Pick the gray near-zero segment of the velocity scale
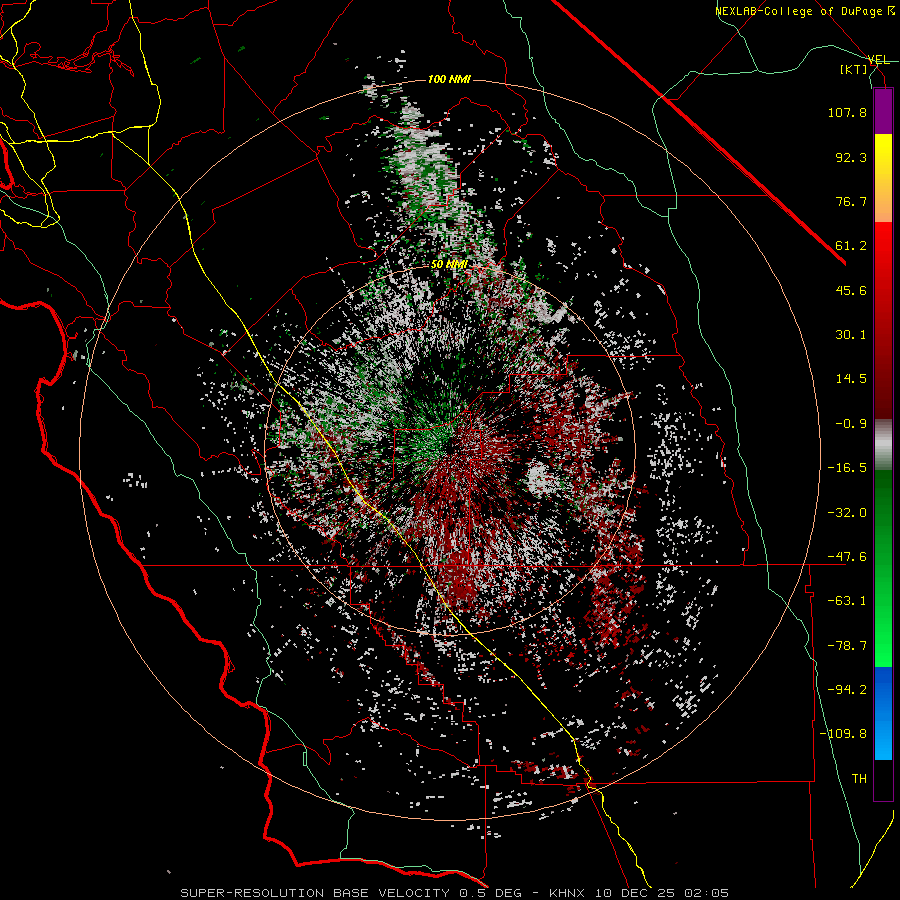 (883, 445)
